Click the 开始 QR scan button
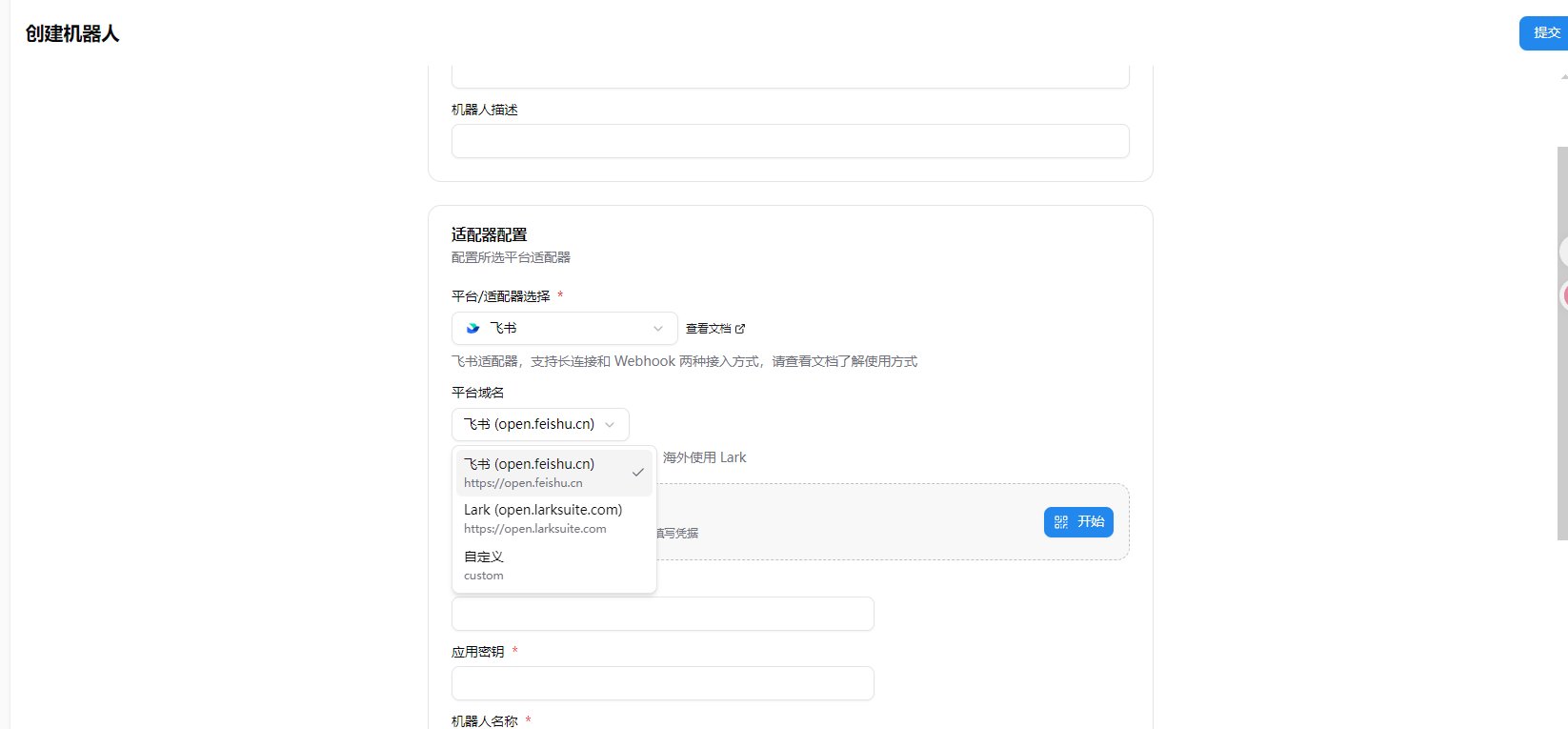Image resolution: width=1568 pixels, height=729 pixels. click(1078, 522)
